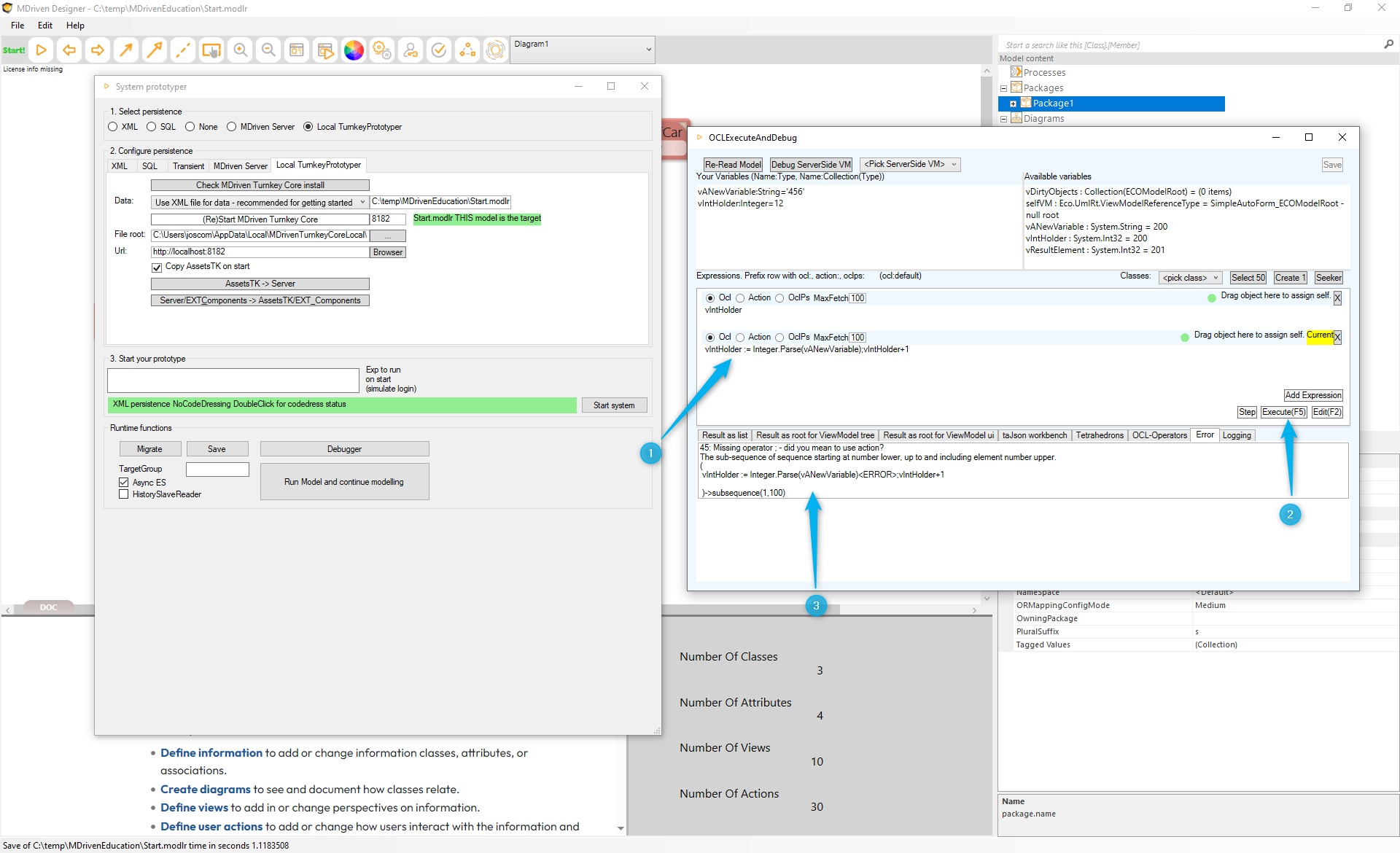Toggle Copy AssetsTK on start checkbox
1400x853 pixels.
tap(157, 268)
